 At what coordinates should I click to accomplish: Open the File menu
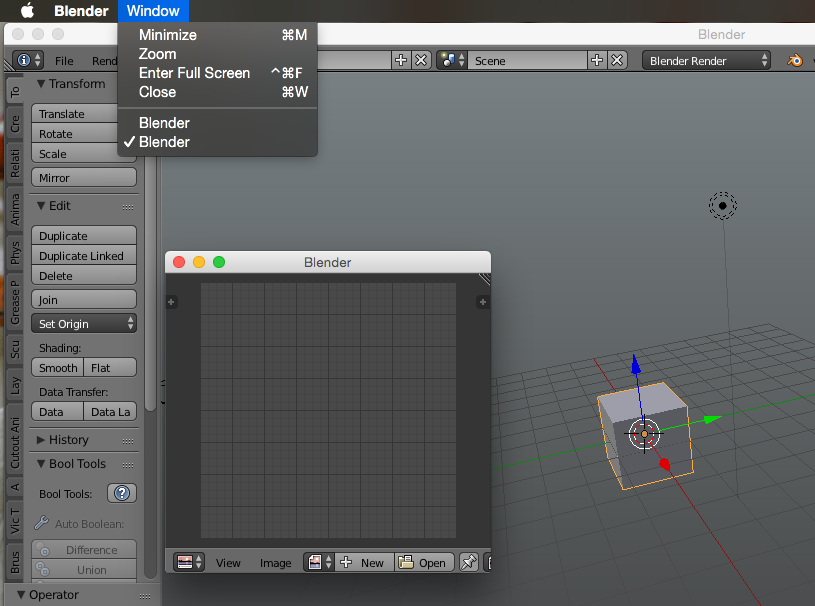(x=64, y=61)
